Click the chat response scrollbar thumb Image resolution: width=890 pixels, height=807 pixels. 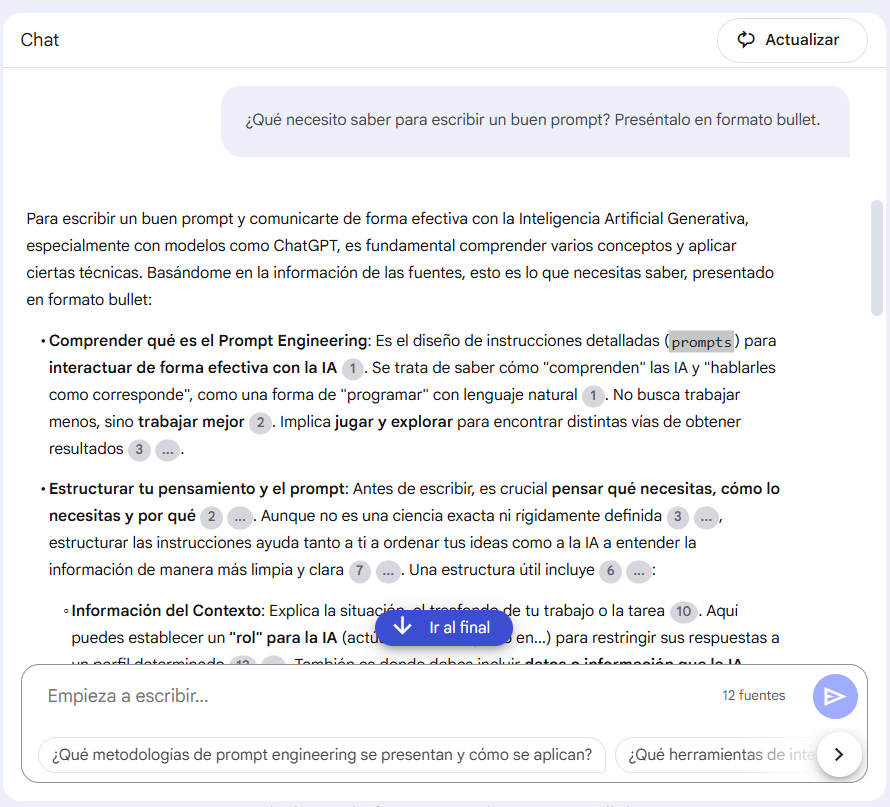[x=877, y=257]
